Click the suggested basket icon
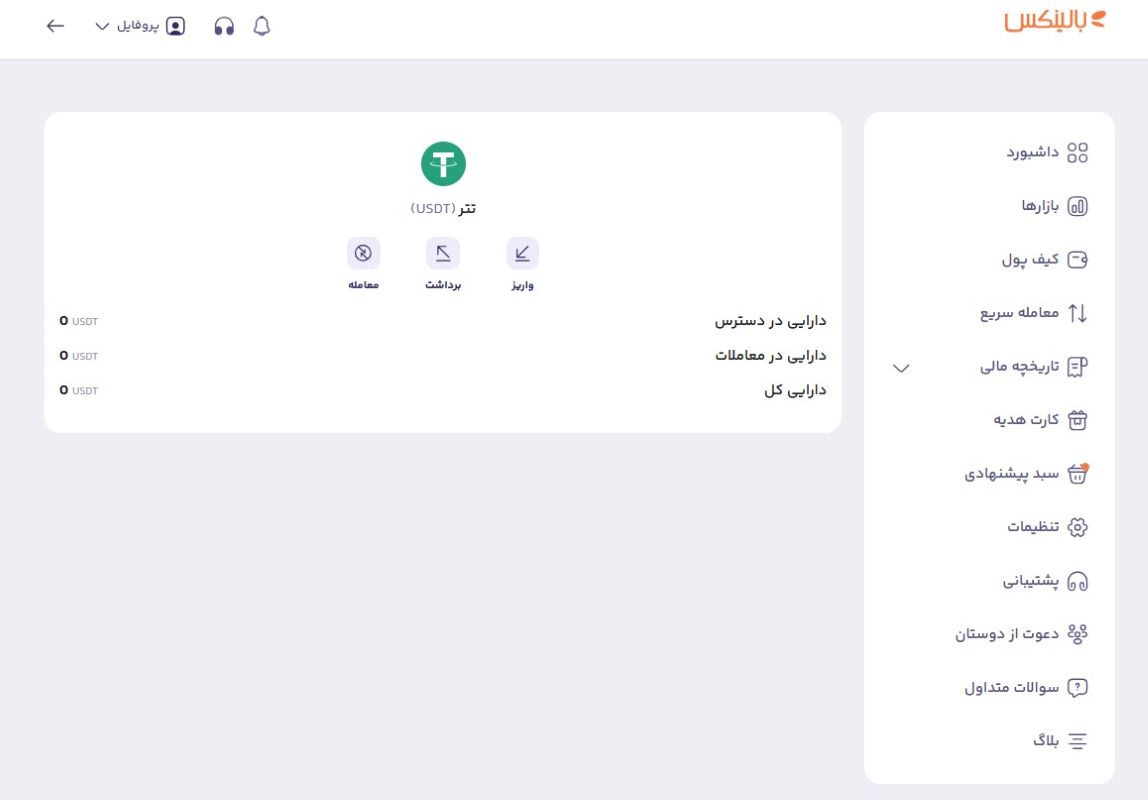Viewport: 1148px width, 800px height. click(x=1077, y=474)
